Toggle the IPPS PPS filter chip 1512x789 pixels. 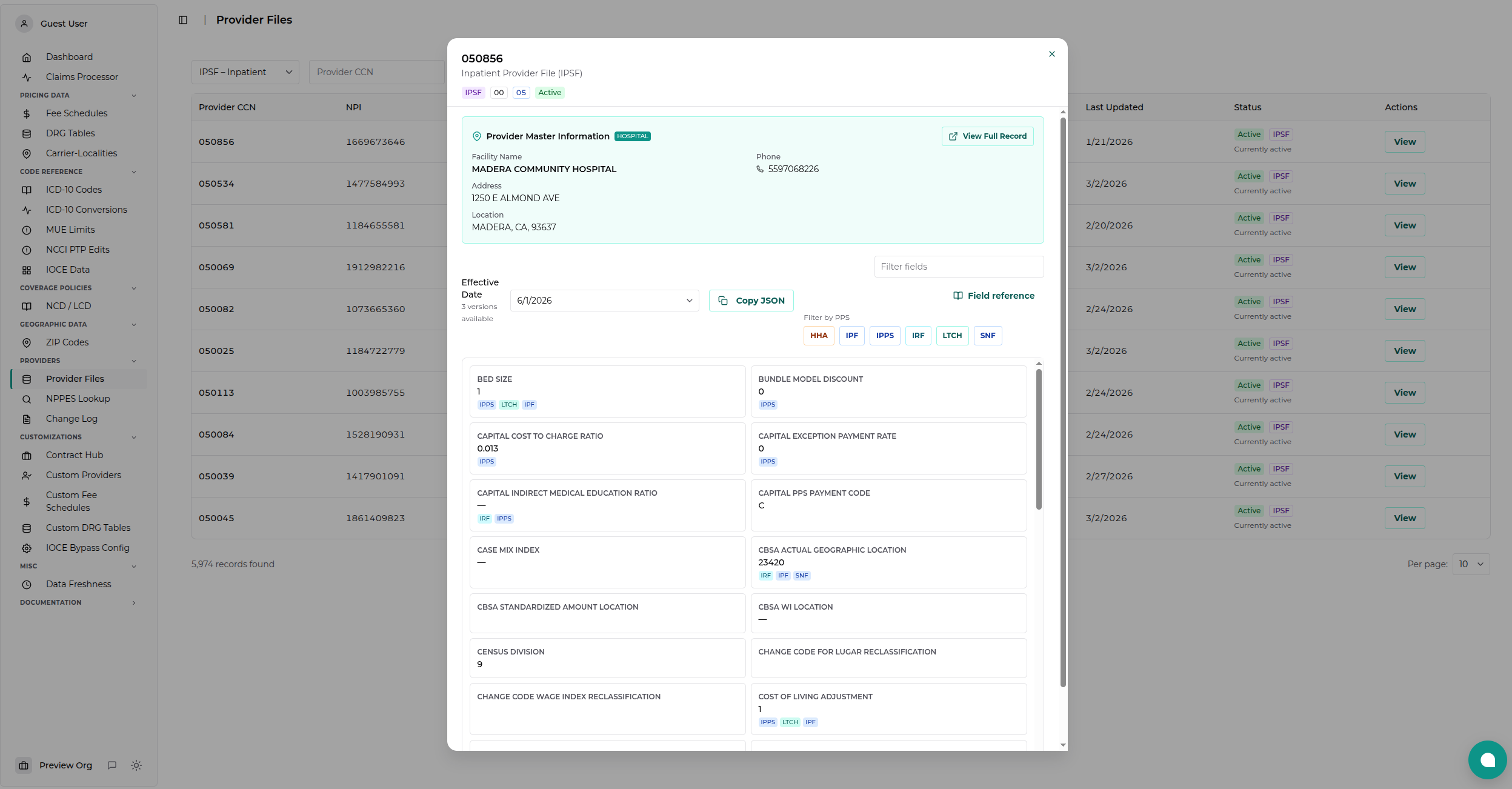[885, 336]
